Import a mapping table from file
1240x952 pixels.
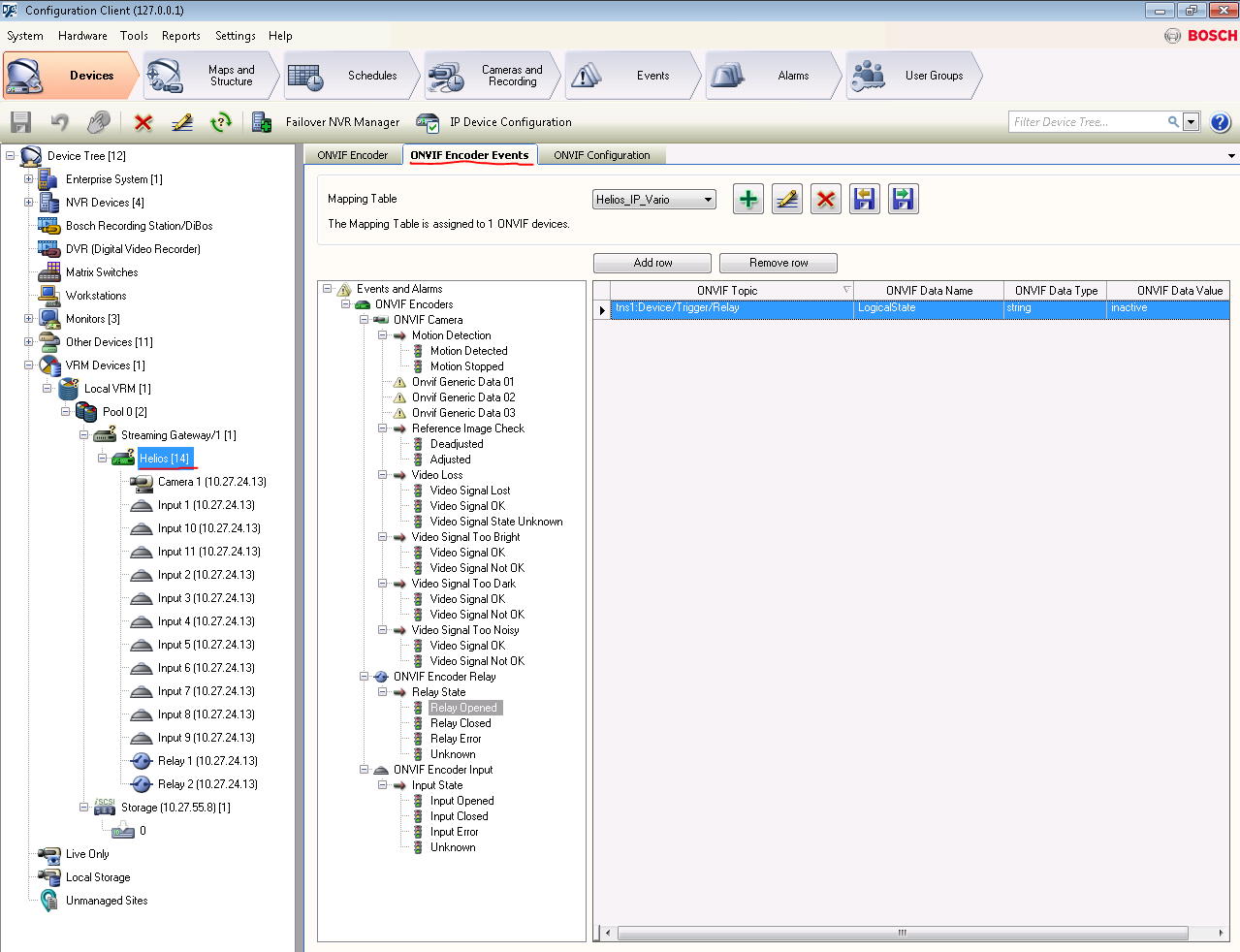[864, 199]
